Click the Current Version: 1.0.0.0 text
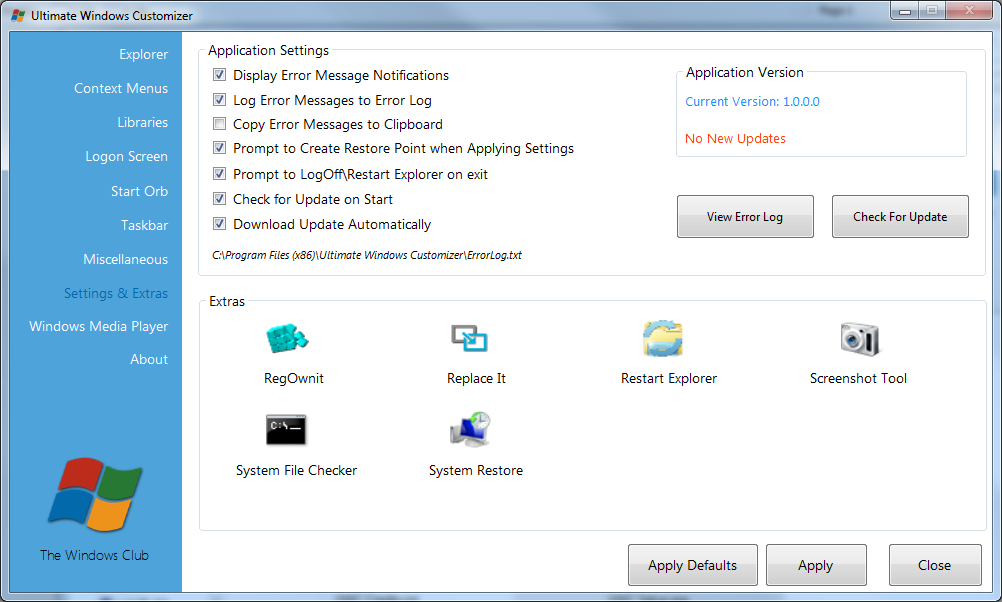1002x602 pixels. point(752,102)
